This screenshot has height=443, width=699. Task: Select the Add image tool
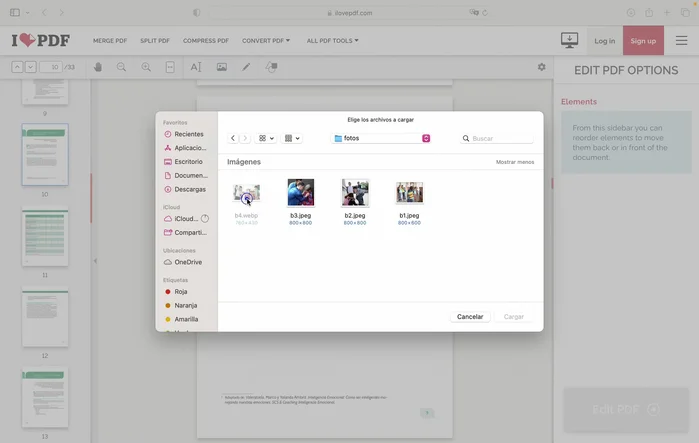222,67
